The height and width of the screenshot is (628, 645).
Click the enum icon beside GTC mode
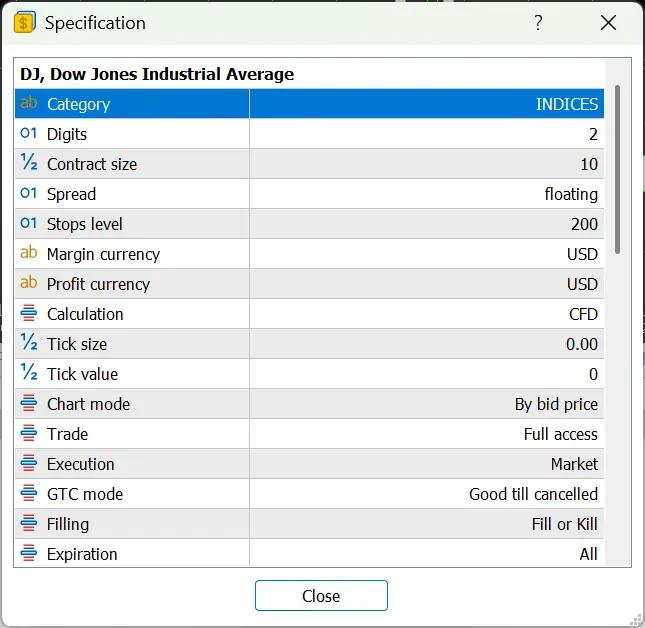tap(29, 493)
